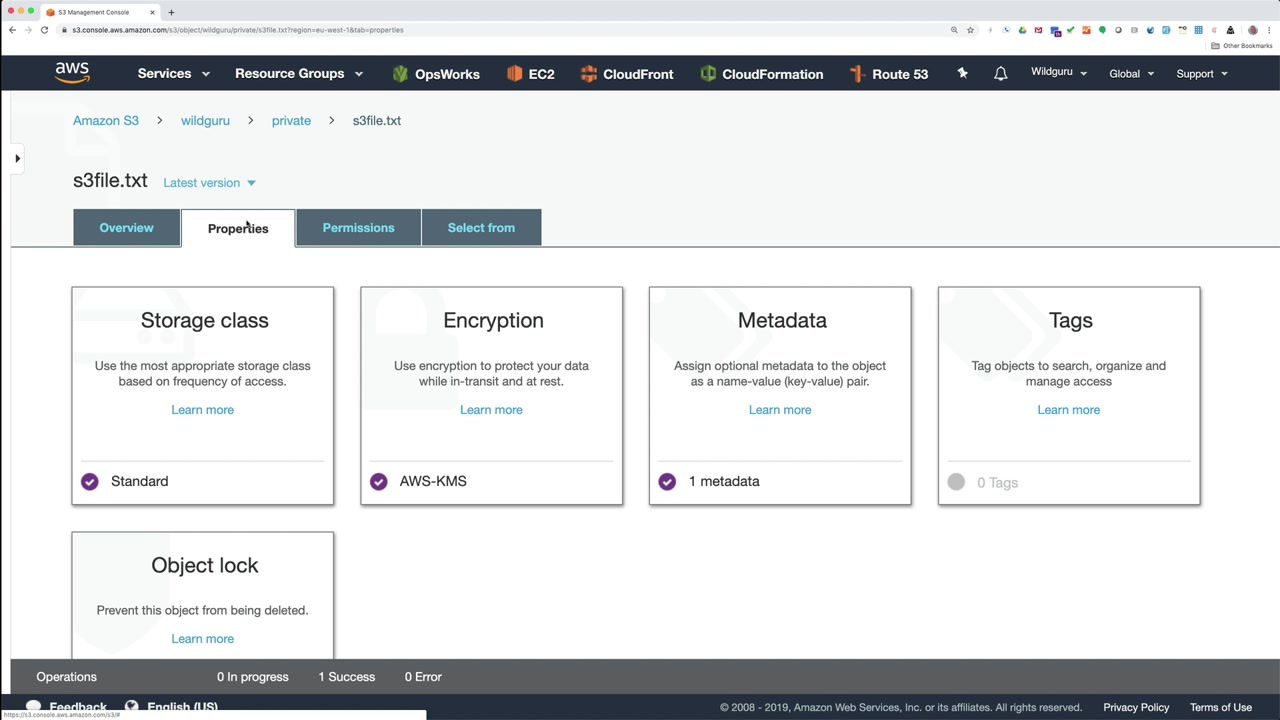Open the CloudFormation shortcut icon
The image size is (1280, 720).
(x=708, y=74)
